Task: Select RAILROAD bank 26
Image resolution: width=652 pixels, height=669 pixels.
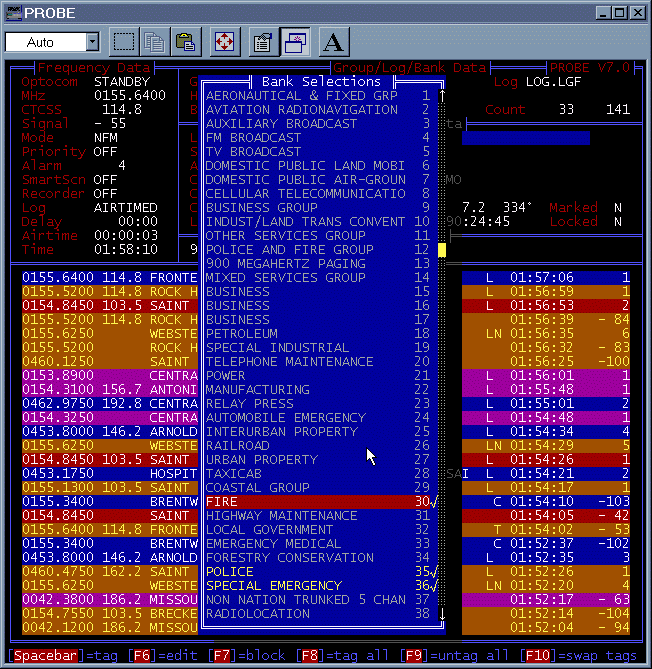Action: 318,446
